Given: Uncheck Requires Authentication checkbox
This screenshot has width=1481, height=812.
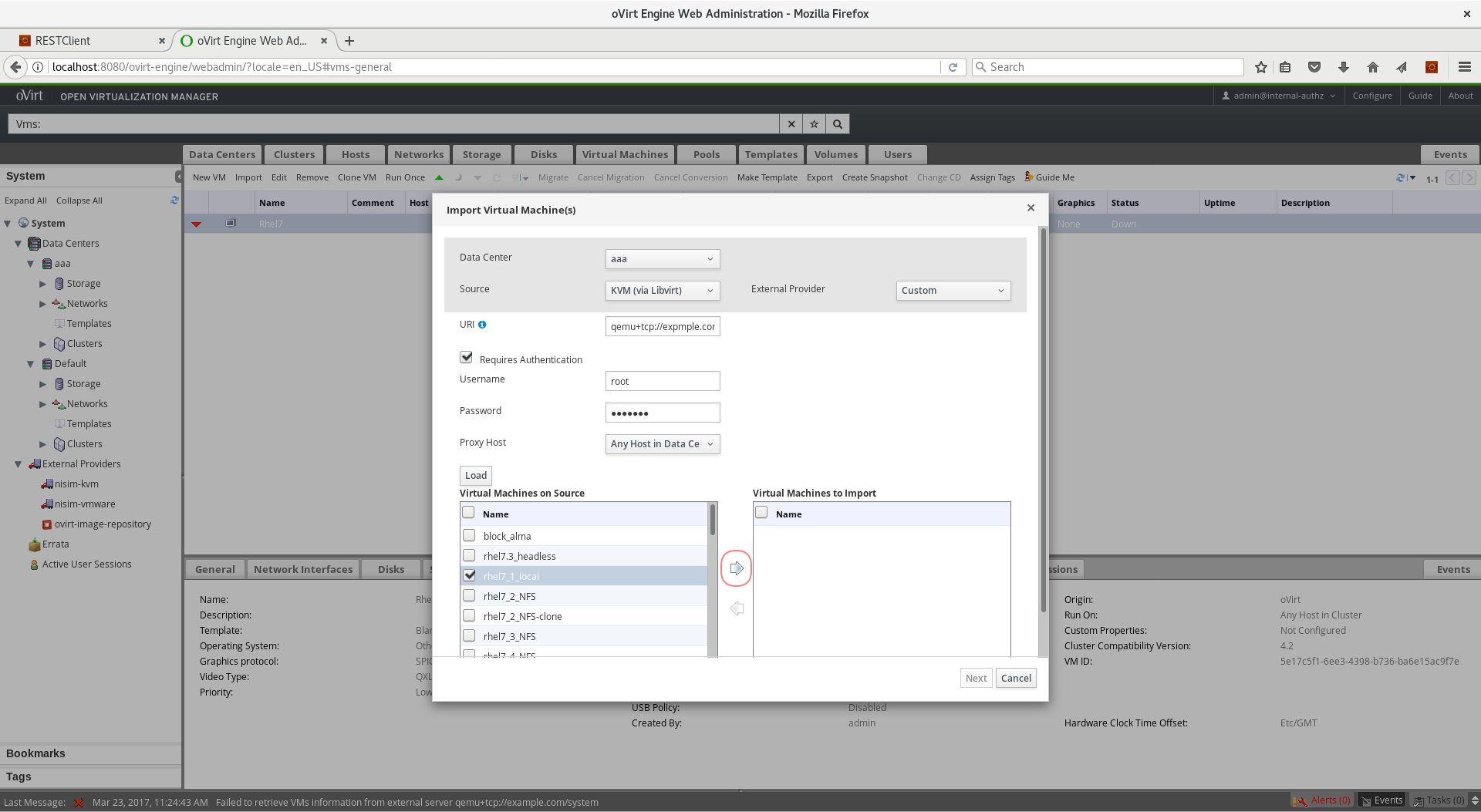Looking at the screenshot, I should click(466, 358).
